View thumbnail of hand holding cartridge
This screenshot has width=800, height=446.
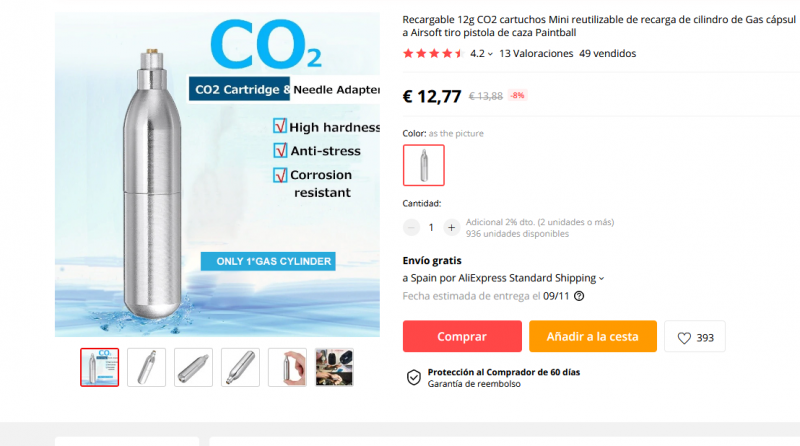(288, 367)
